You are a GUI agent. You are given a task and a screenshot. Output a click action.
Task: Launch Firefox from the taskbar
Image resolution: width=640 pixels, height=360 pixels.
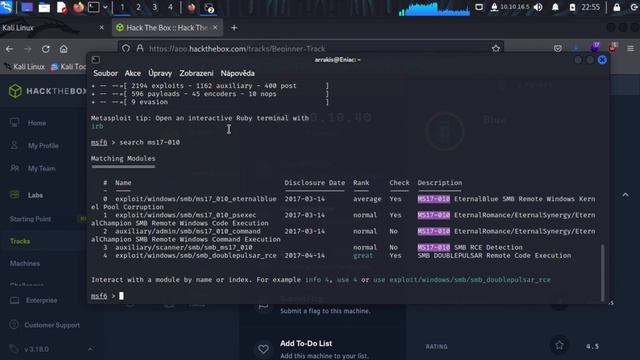78,7
